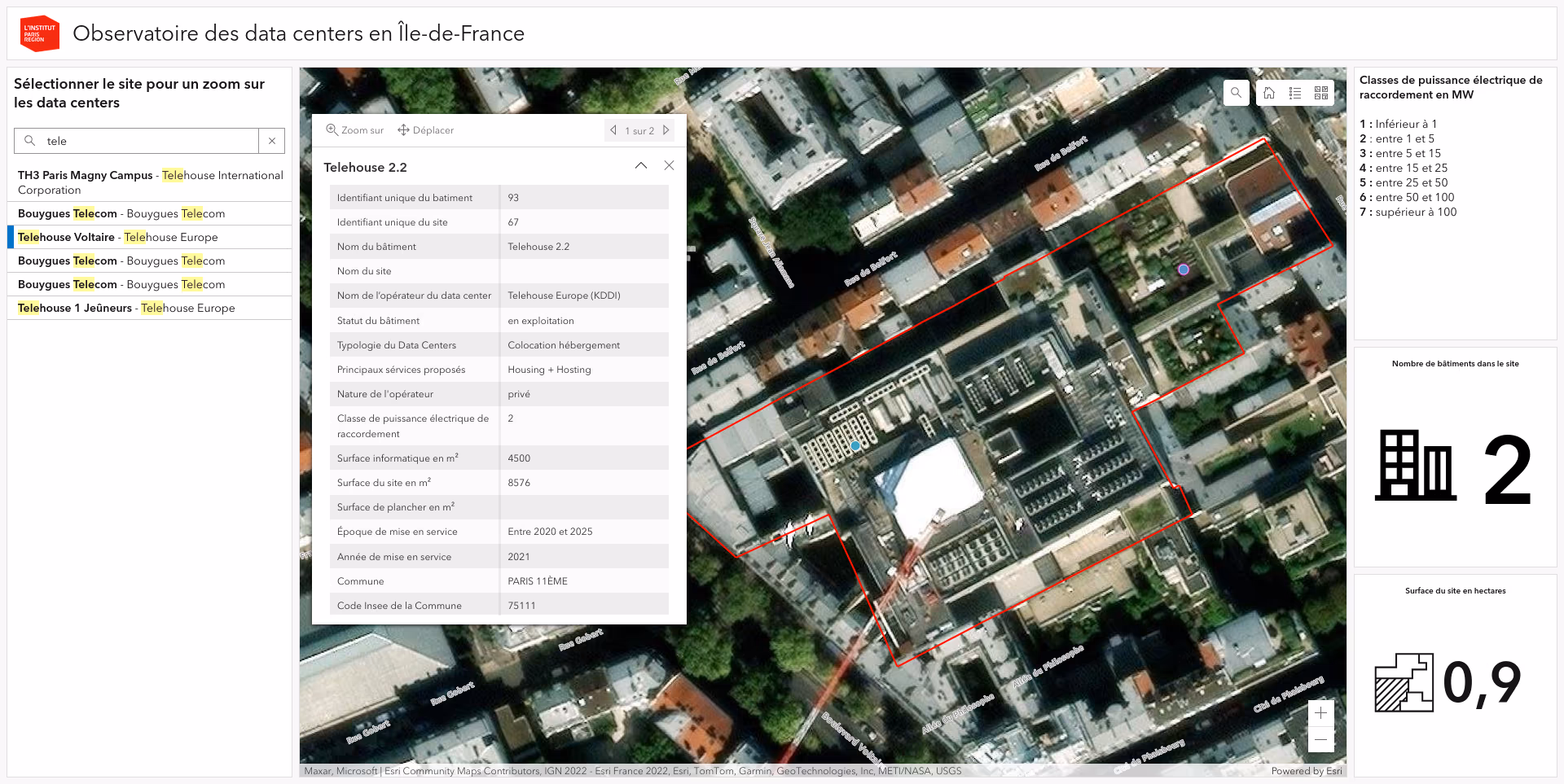Zoom in on the map

pos(1320,713)
